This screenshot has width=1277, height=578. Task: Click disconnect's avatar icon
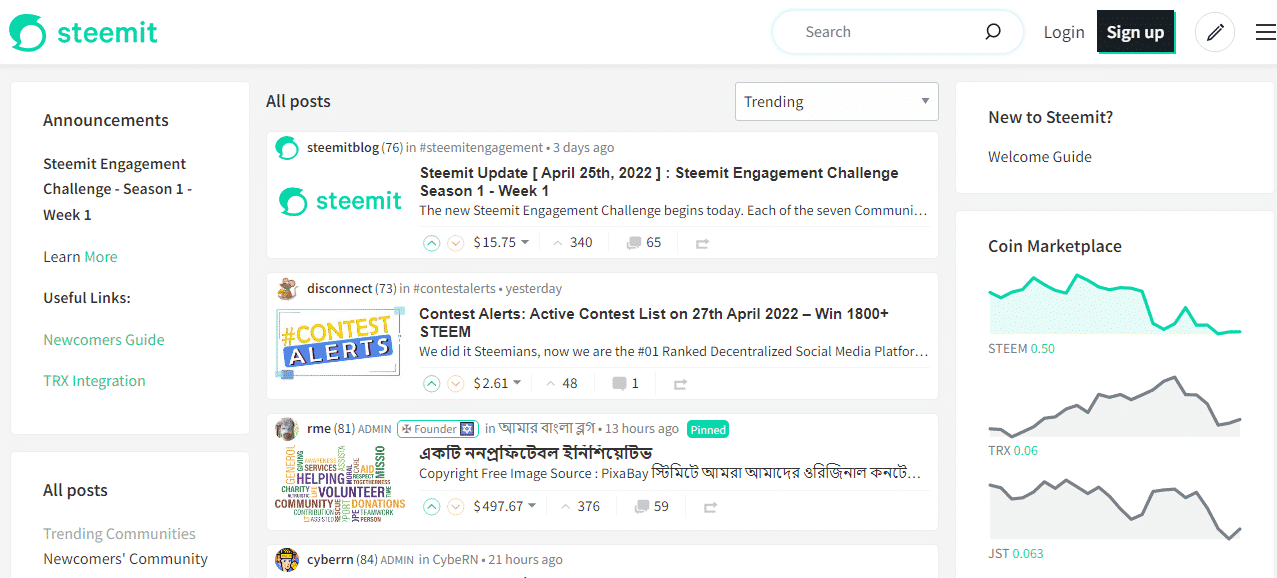287,289
